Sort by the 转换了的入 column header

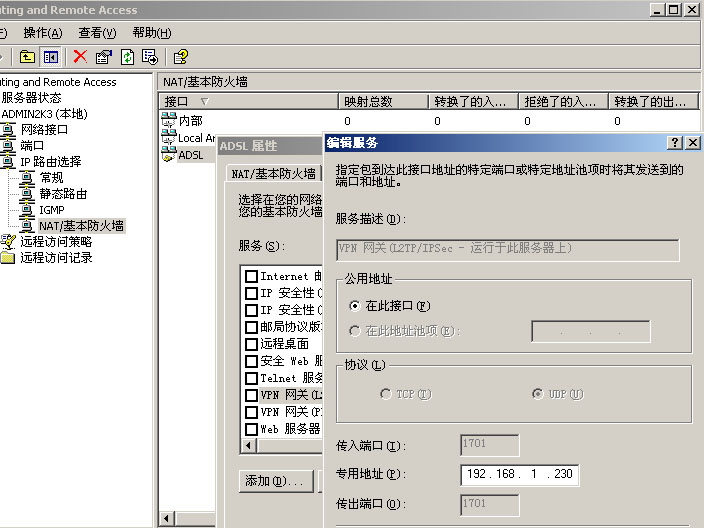pos(473,101)
